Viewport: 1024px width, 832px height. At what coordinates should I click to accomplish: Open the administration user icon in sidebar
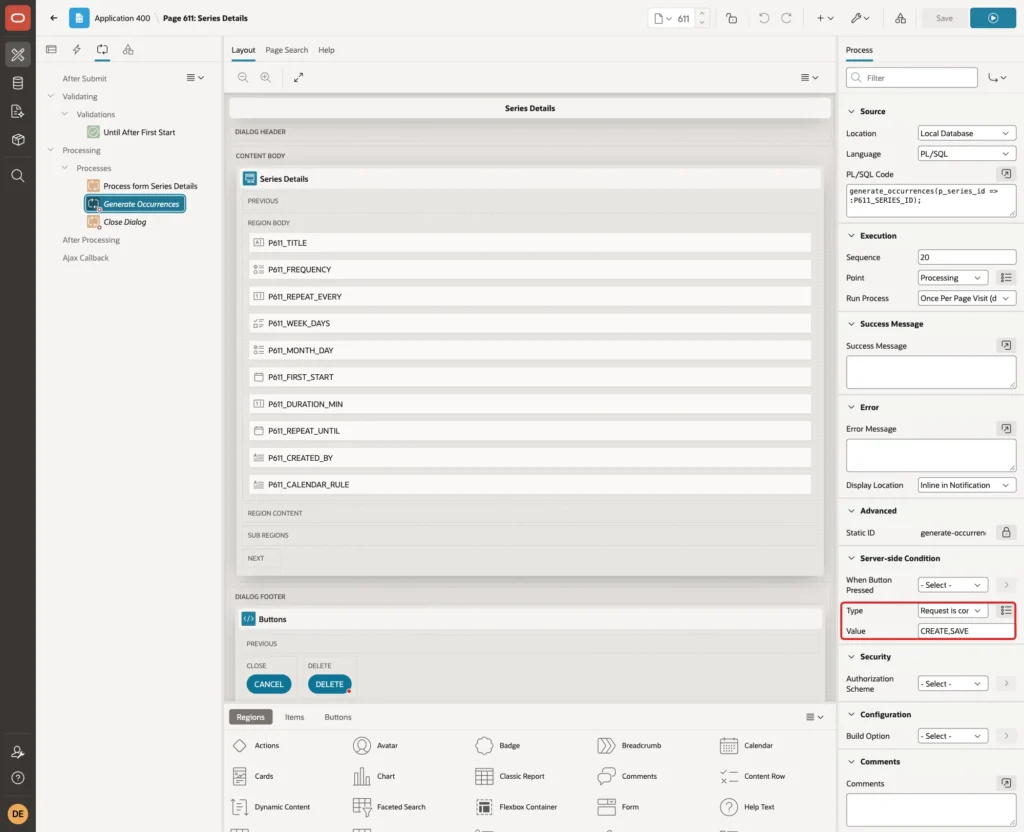pos(18,752)
